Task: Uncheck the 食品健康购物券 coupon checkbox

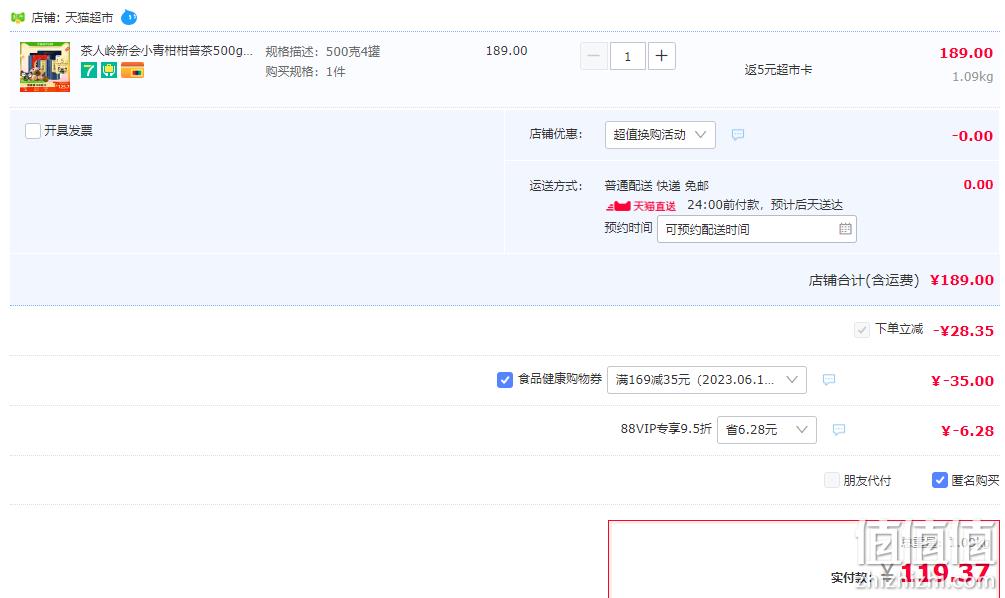Action: 505,379
